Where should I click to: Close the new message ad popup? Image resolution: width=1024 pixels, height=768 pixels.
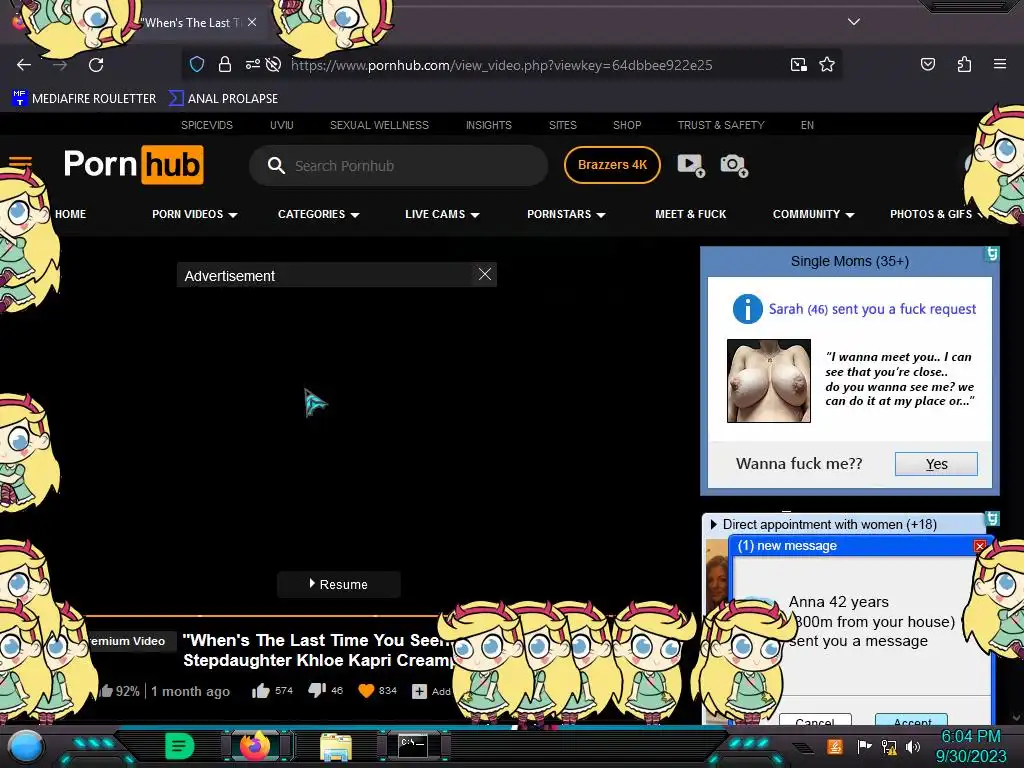coord(980,546)
